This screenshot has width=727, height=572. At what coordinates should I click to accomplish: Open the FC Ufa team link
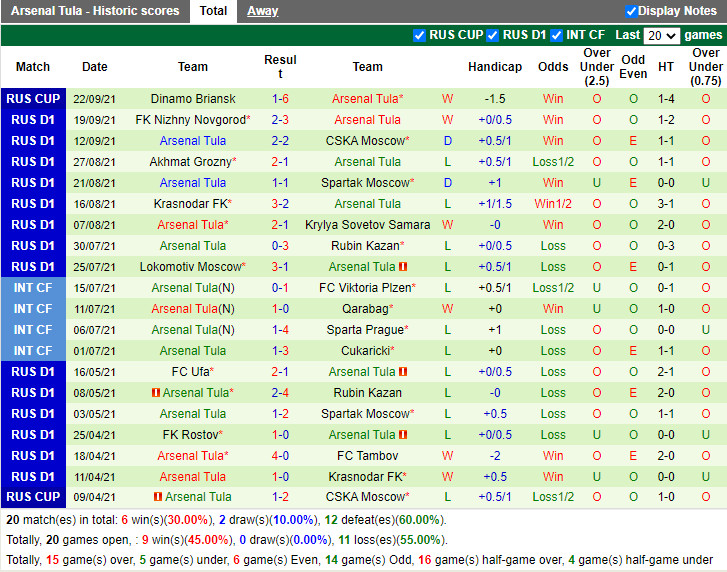pos(193,371)
